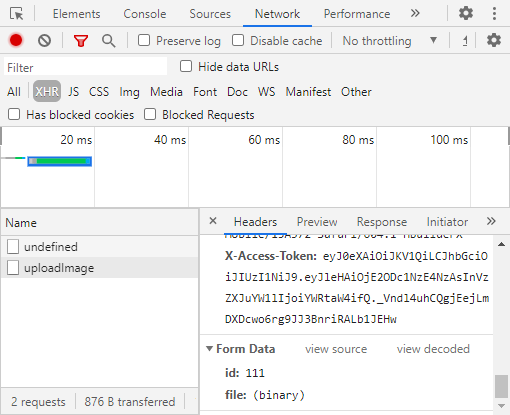Close the request details pane

(x=213, y=221)
